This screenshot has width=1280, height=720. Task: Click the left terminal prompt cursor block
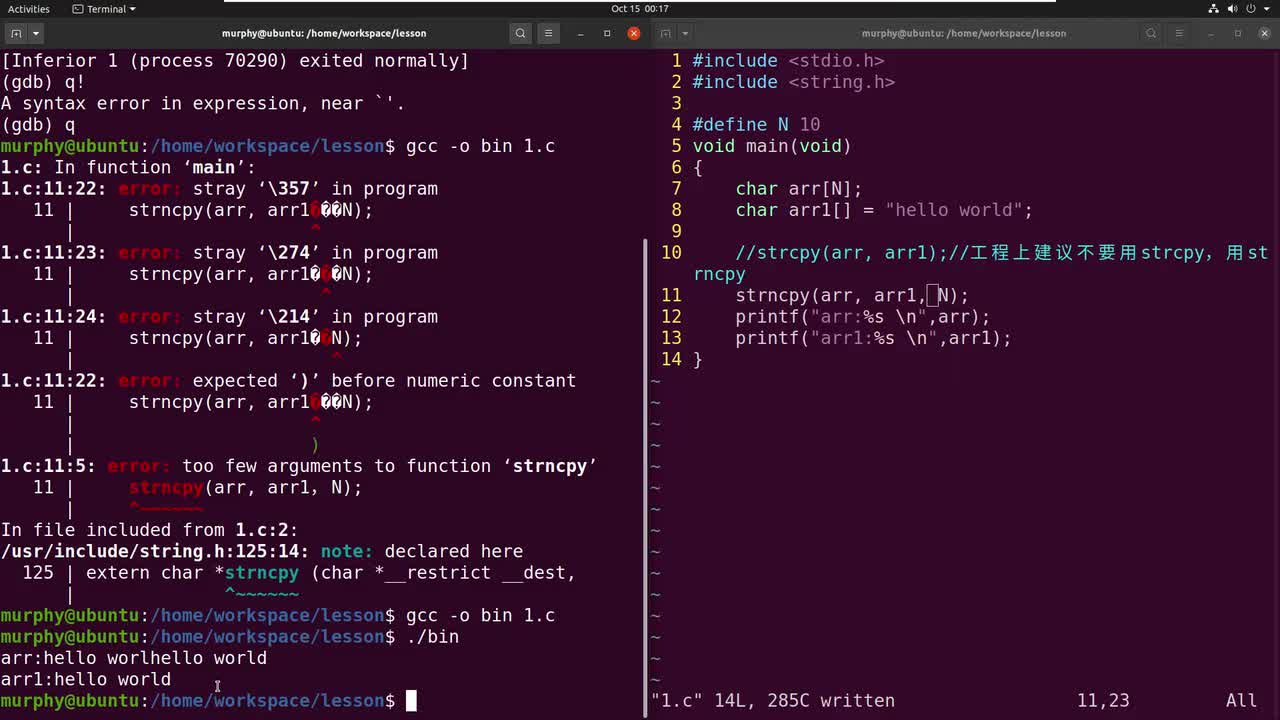pyautogui.click(x=411, y=701)
